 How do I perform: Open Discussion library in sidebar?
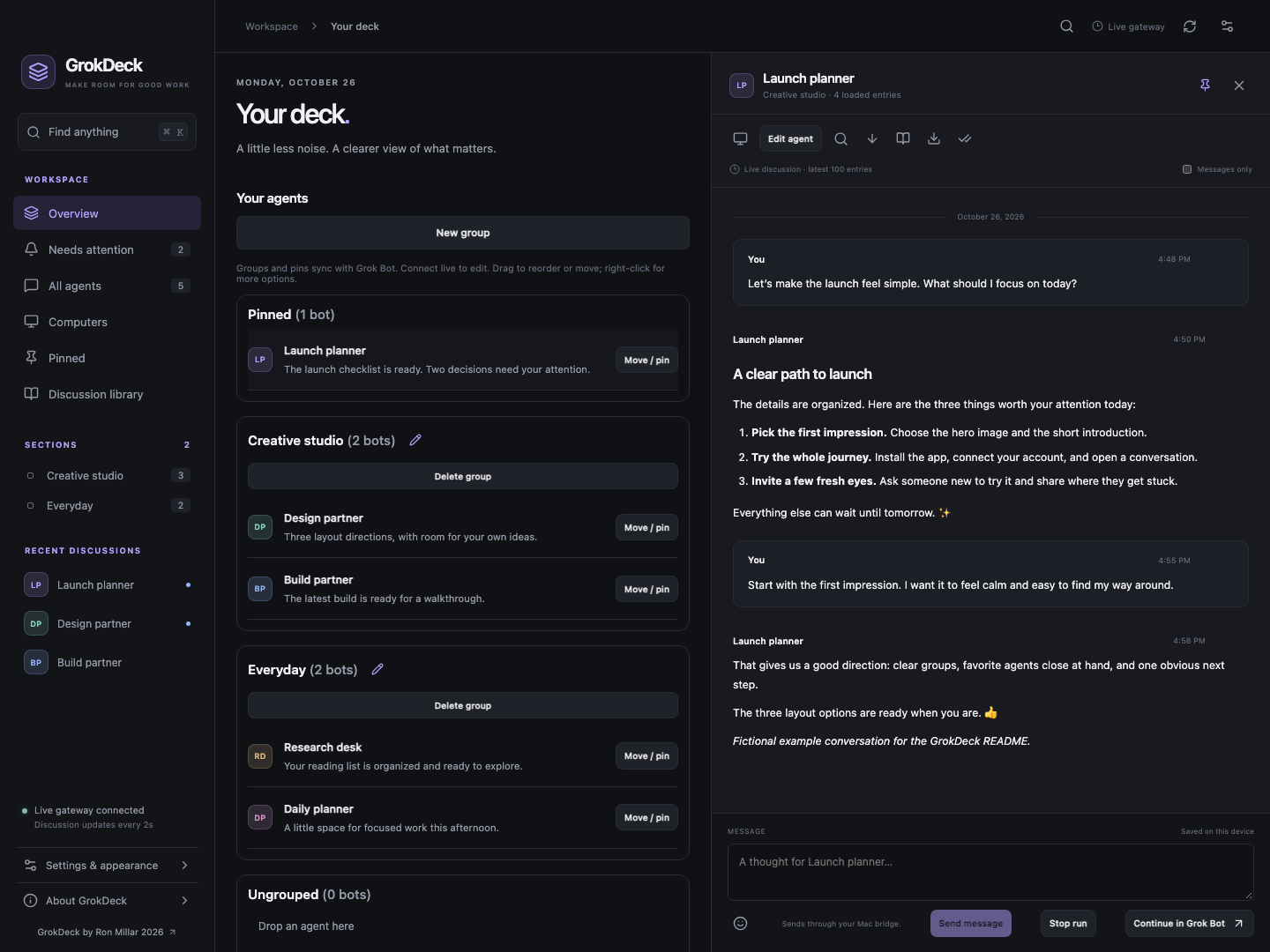tap(107, 394)
